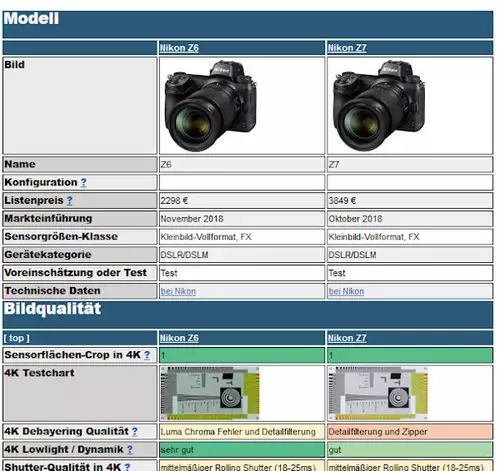Click the help question mark next to Konfiguration
The width and height of the screenshot is (500, 471).
pos(84,182)
